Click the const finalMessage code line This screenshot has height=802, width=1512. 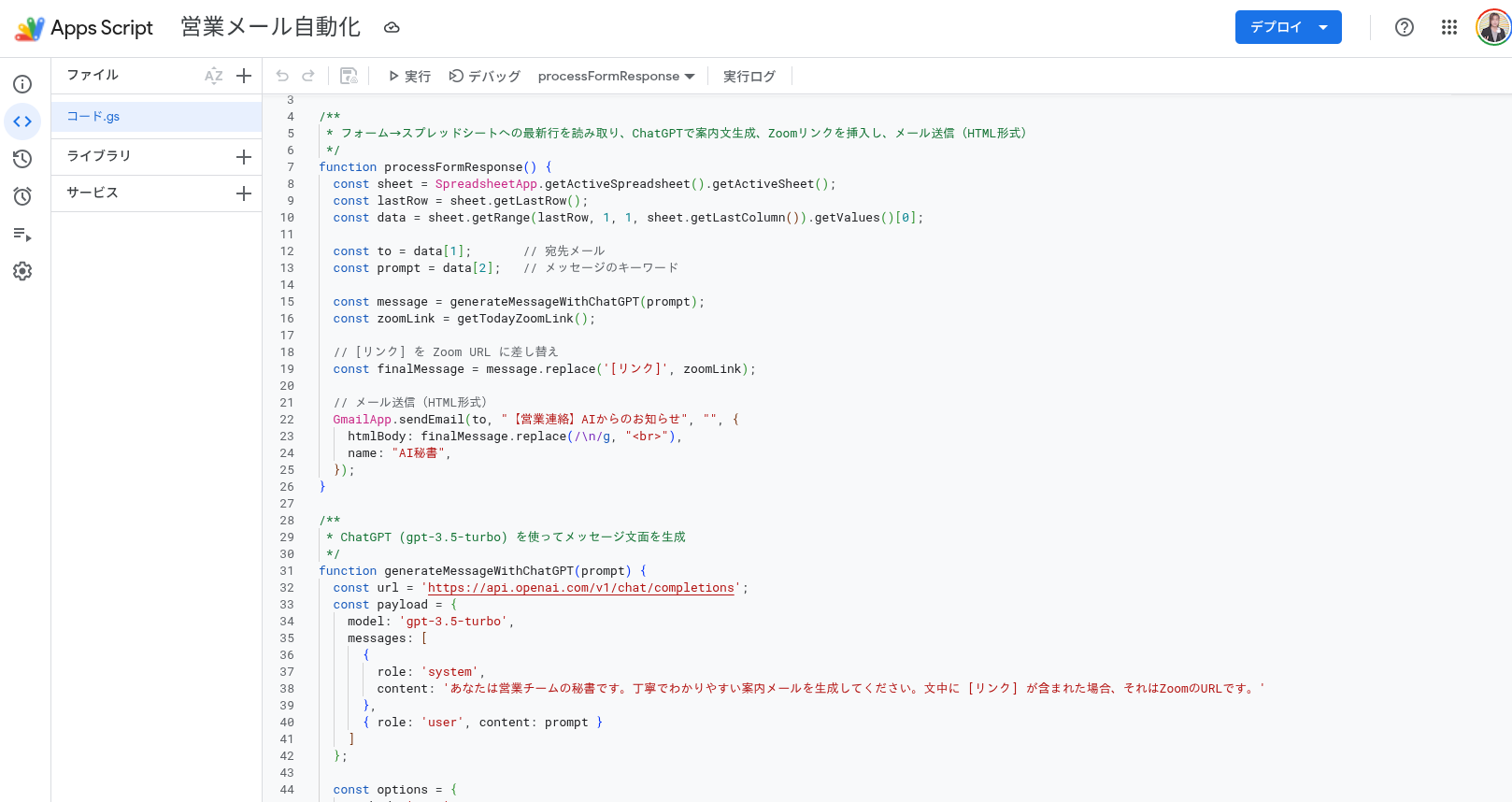(544, 369)
